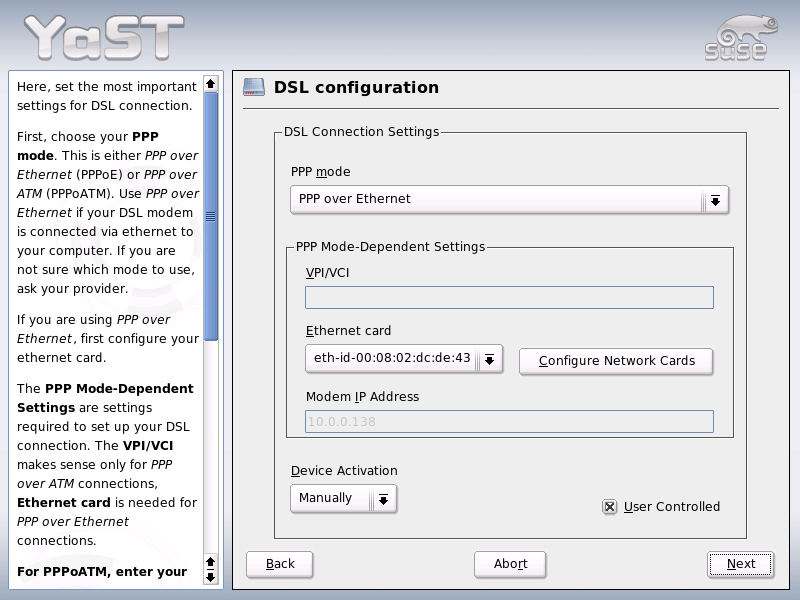
Task: Click the 'Device Activation' label
Action: 344,471
